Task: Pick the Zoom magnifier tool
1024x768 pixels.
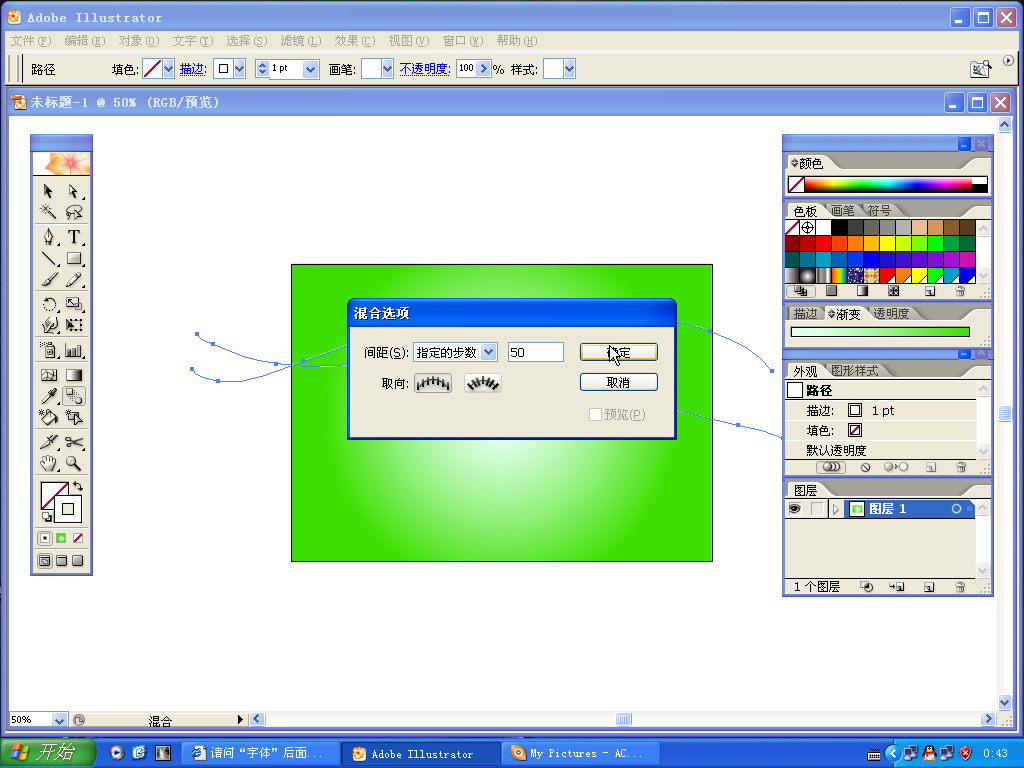Action: click(73, 464)
